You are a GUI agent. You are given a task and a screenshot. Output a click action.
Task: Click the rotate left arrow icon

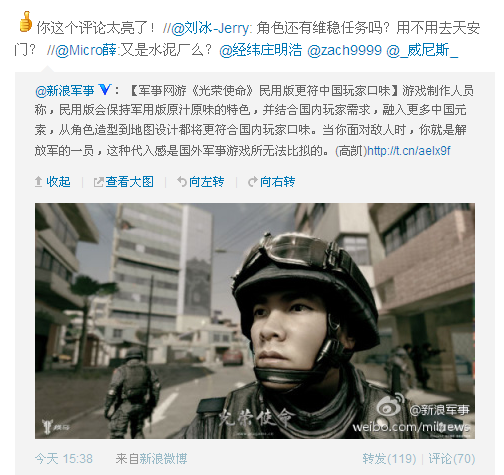182,182
